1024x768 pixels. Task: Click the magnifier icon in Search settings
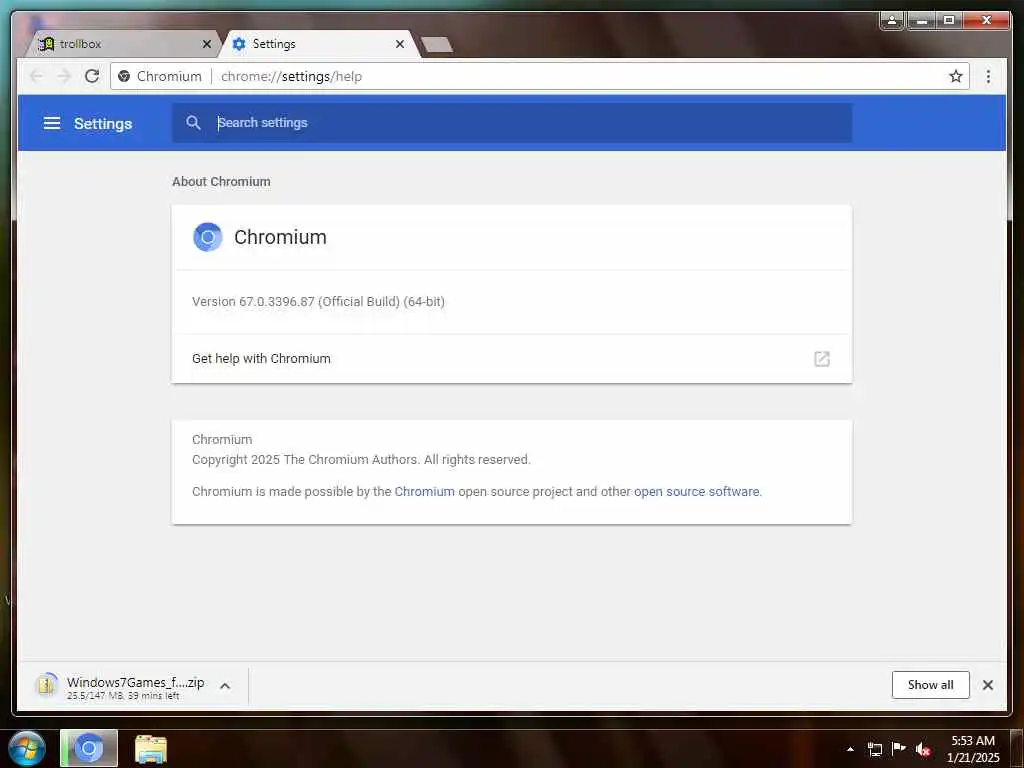[193, 122]
